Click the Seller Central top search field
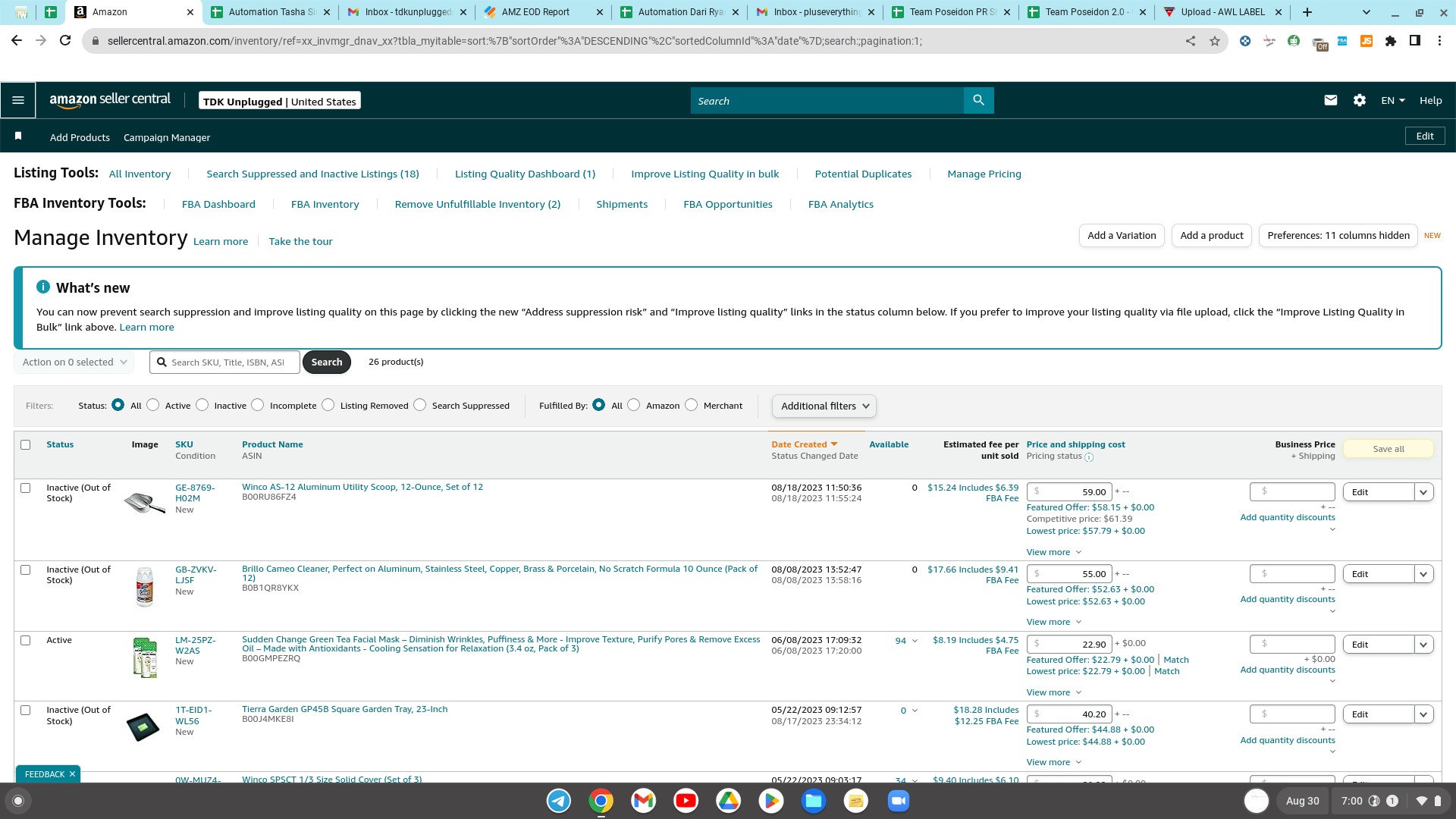Viewport: 1456px width, 819px height. (x=827, y=101)
